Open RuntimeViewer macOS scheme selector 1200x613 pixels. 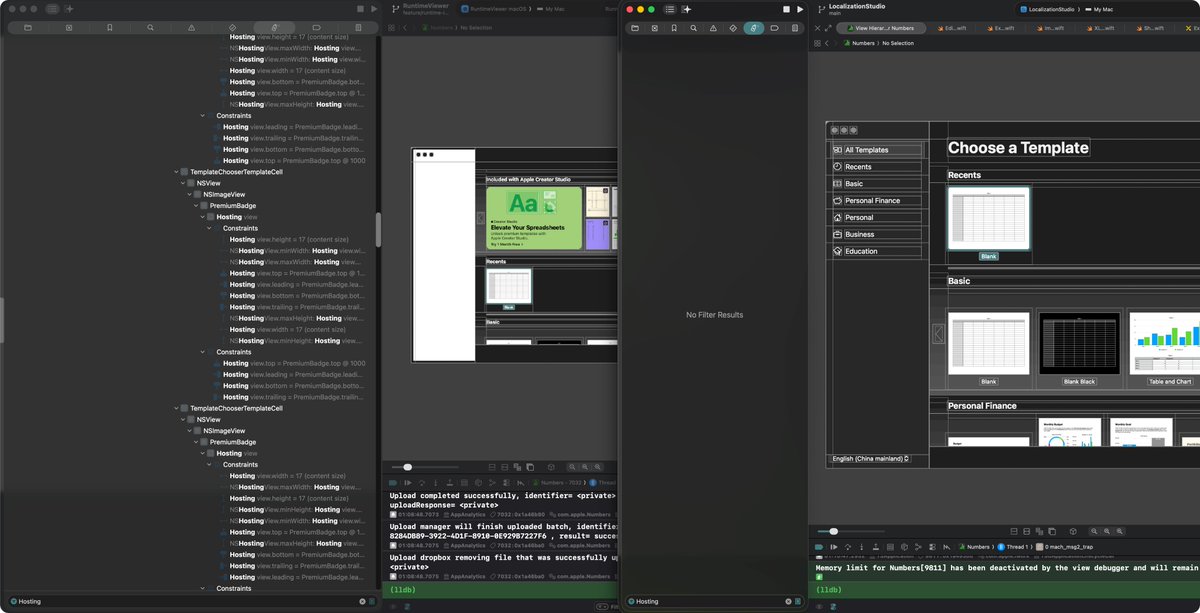tap(492, 9)
